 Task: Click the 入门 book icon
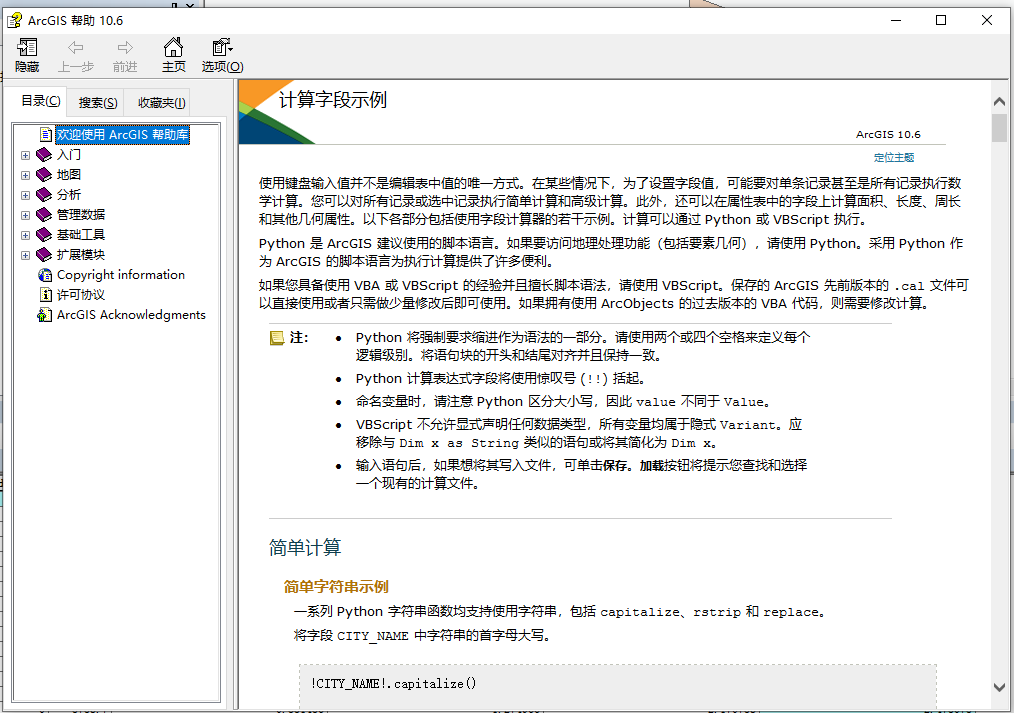(44, 154)
